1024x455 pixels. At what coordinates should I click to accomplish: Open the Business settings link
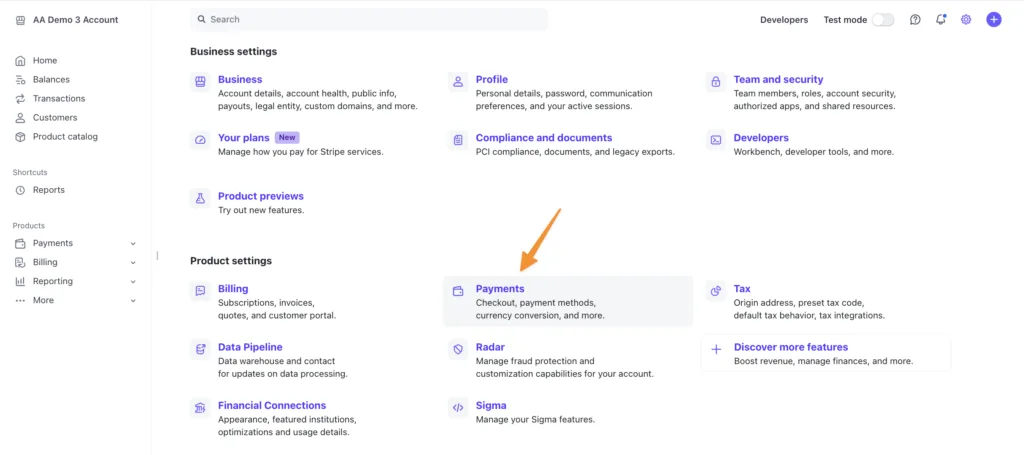pos(240,80)
